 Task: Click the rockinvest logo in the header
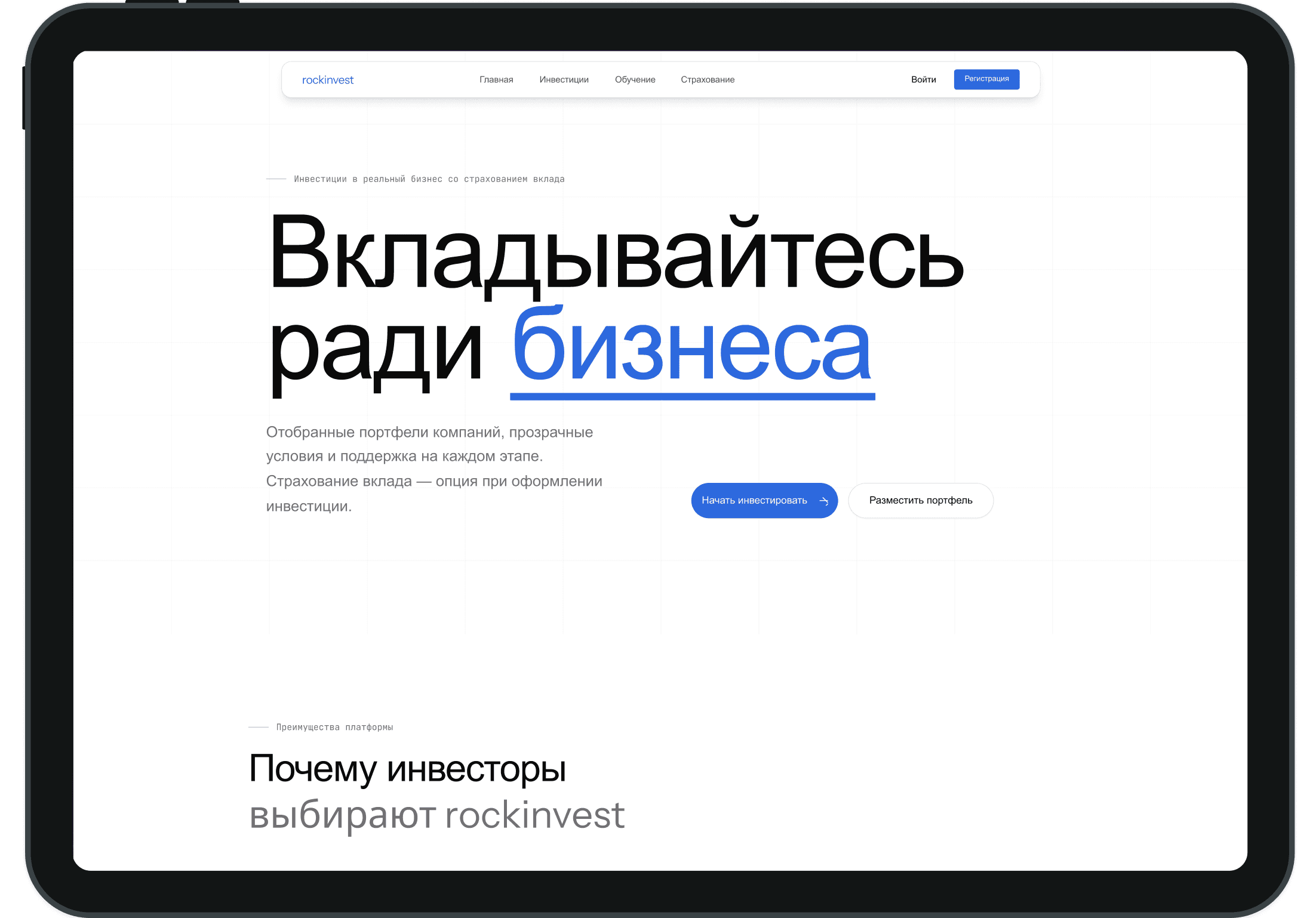(328, 79)
